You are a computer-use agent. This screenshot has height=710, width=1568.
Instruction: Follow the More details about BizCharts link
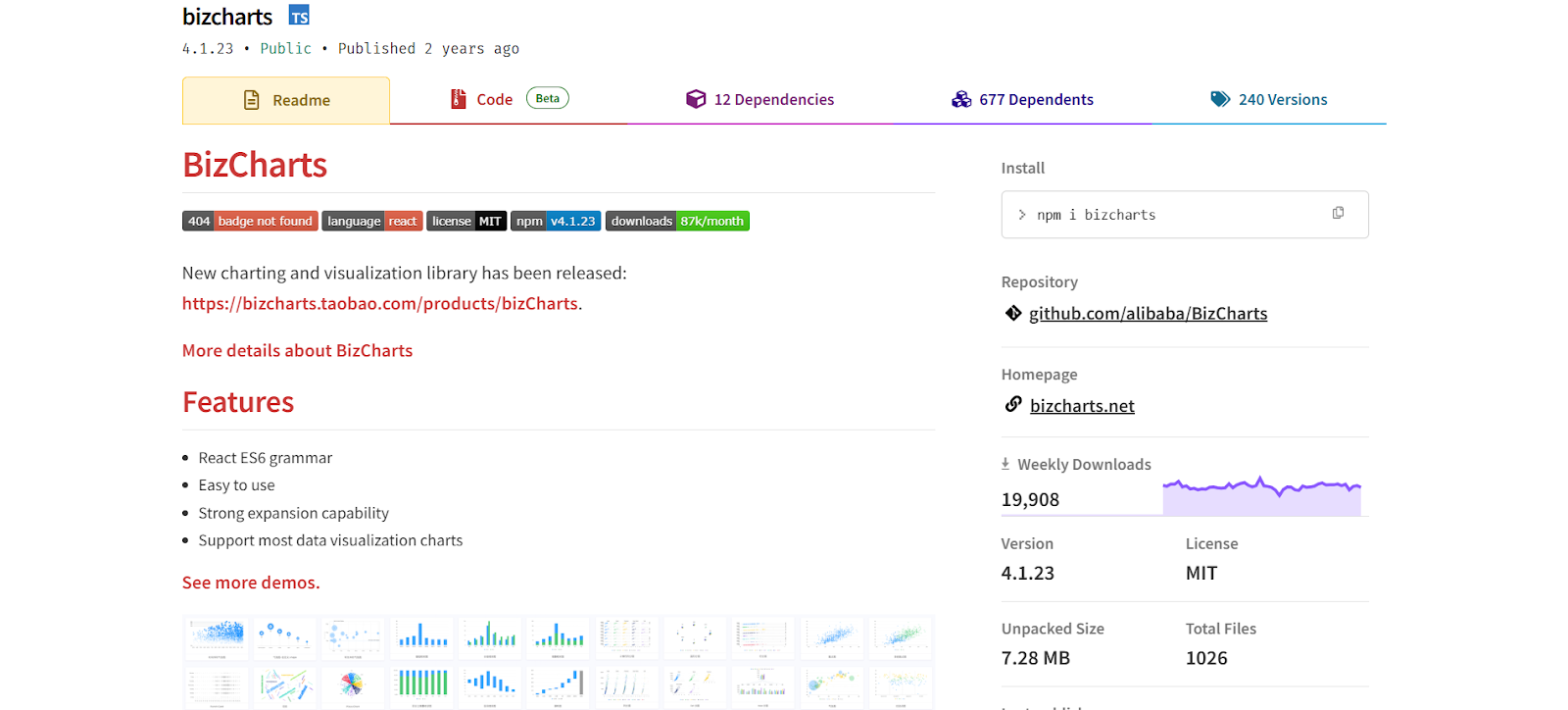pyautogui.click(x=297, y=351)
